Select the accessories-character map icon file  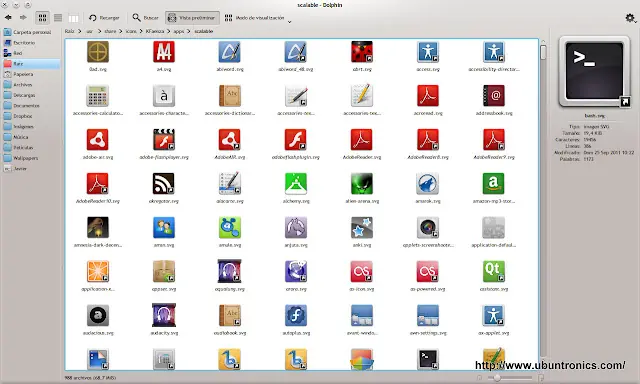(164, 96)
